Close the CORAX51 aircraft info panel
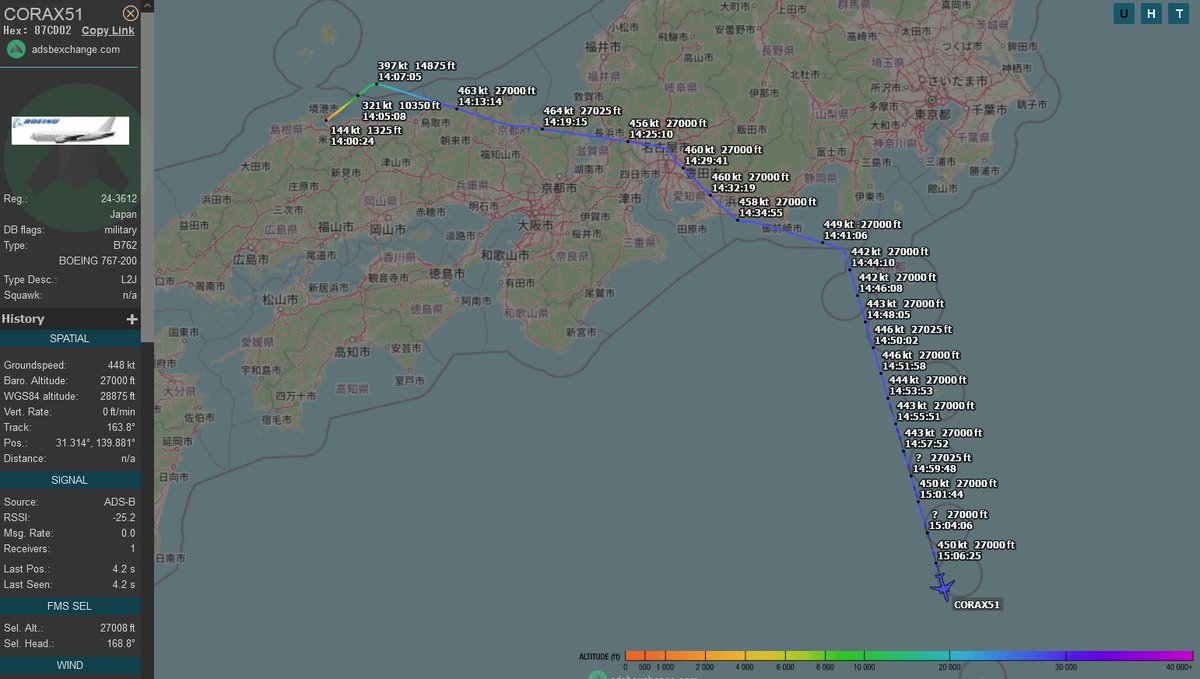 pos(130,13)
